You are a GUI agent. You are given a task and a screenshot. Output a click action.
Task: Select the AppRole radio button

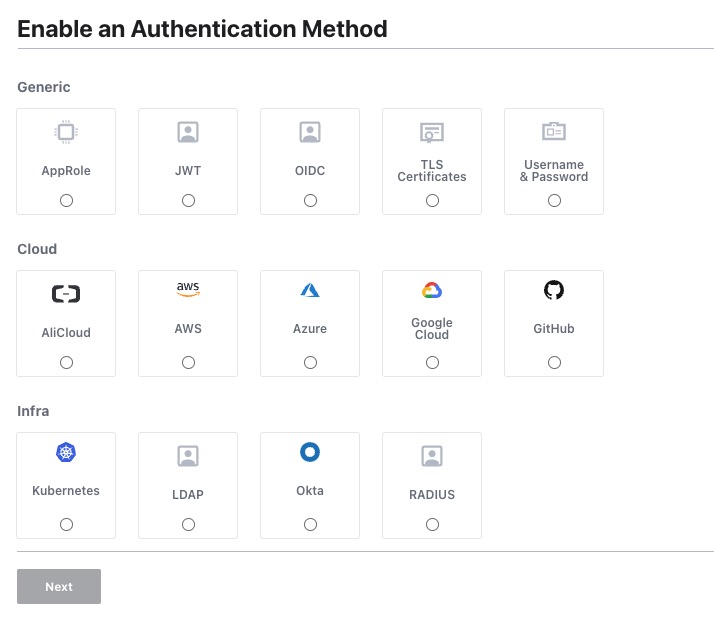[66, 200]
